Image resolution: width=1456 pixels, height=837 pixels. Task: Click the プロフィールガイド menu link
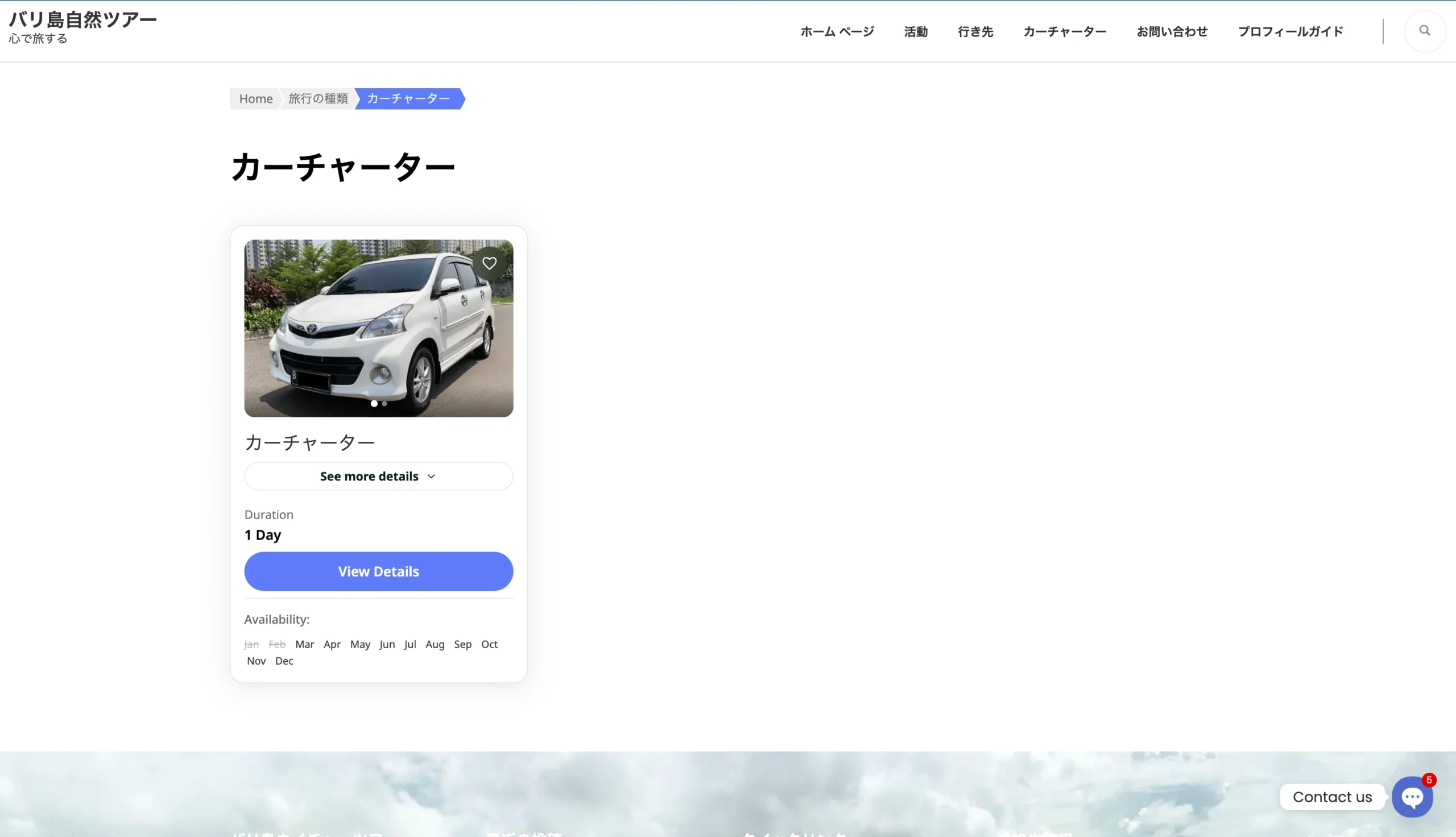pyautogui.click(x=1290, y=32)
